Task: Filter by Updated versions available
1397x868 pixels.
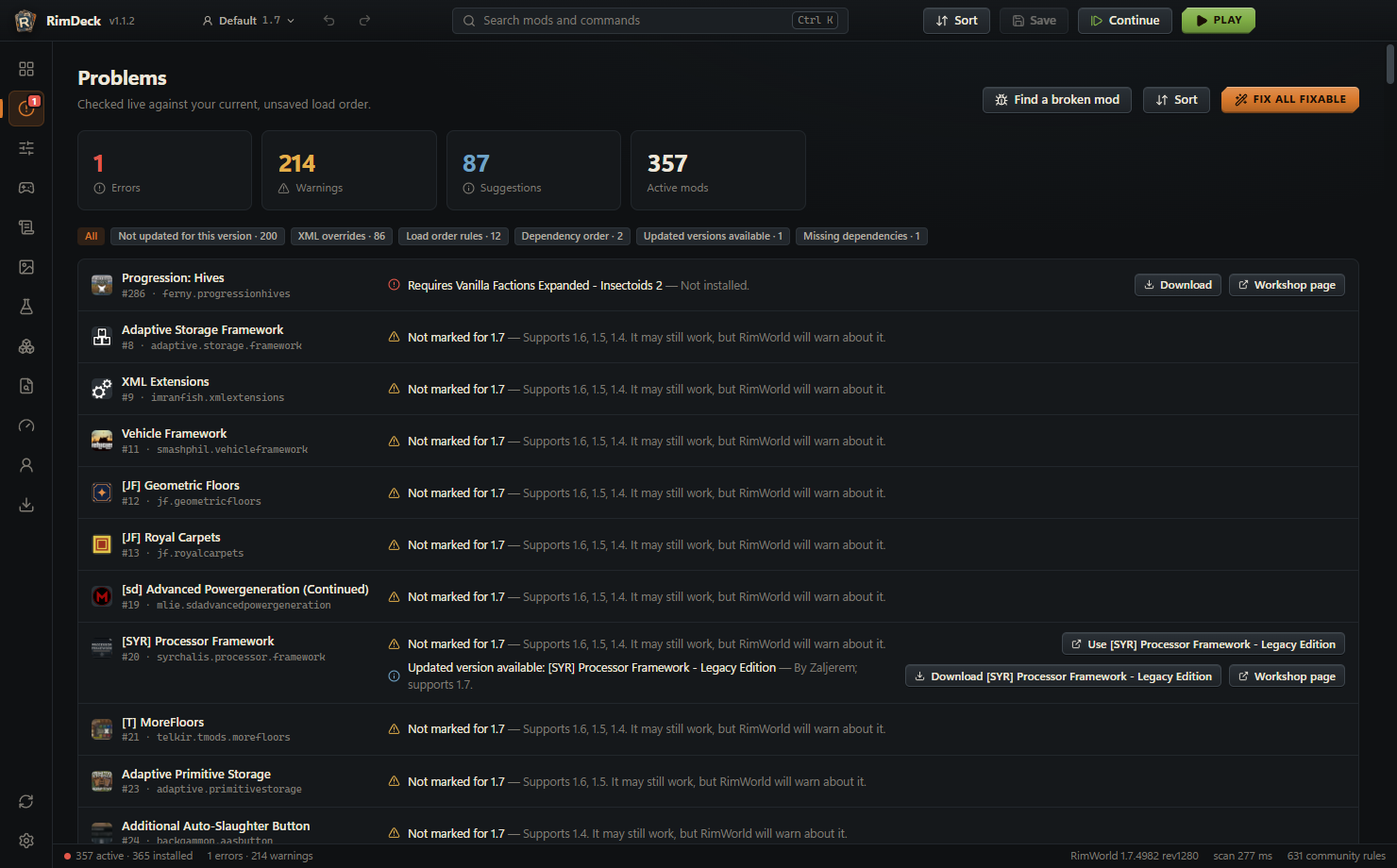Action: 714,236
